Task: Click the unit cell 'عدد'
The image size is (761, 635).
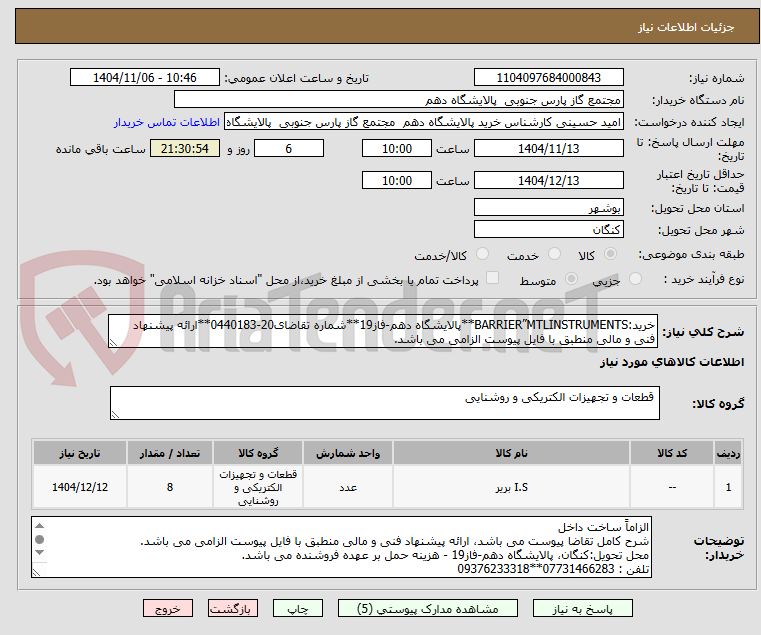Action: click(x=347, y=487)
